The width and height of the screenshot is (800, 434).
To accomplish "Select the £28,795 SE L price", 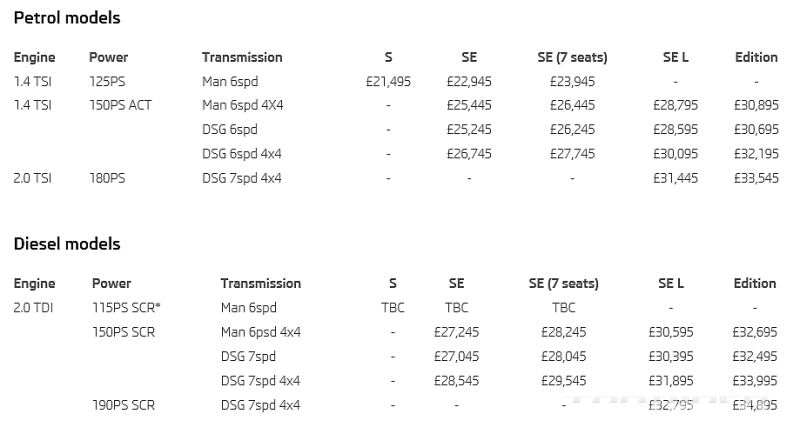I will click(x=676, y=105).
